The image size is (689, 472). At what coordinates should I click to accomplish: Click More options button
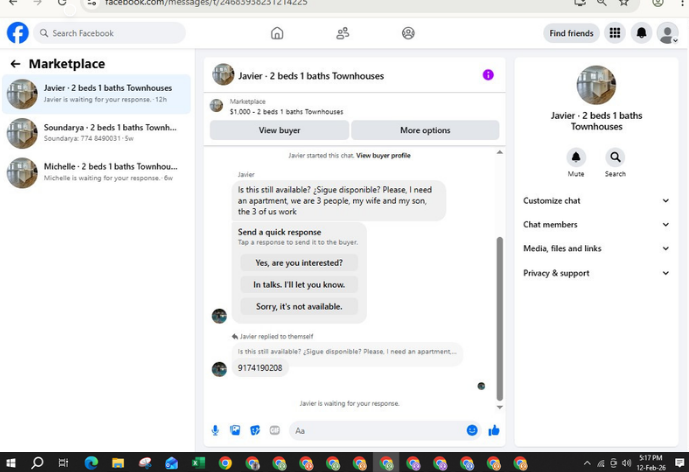click(x=425, y=131)
